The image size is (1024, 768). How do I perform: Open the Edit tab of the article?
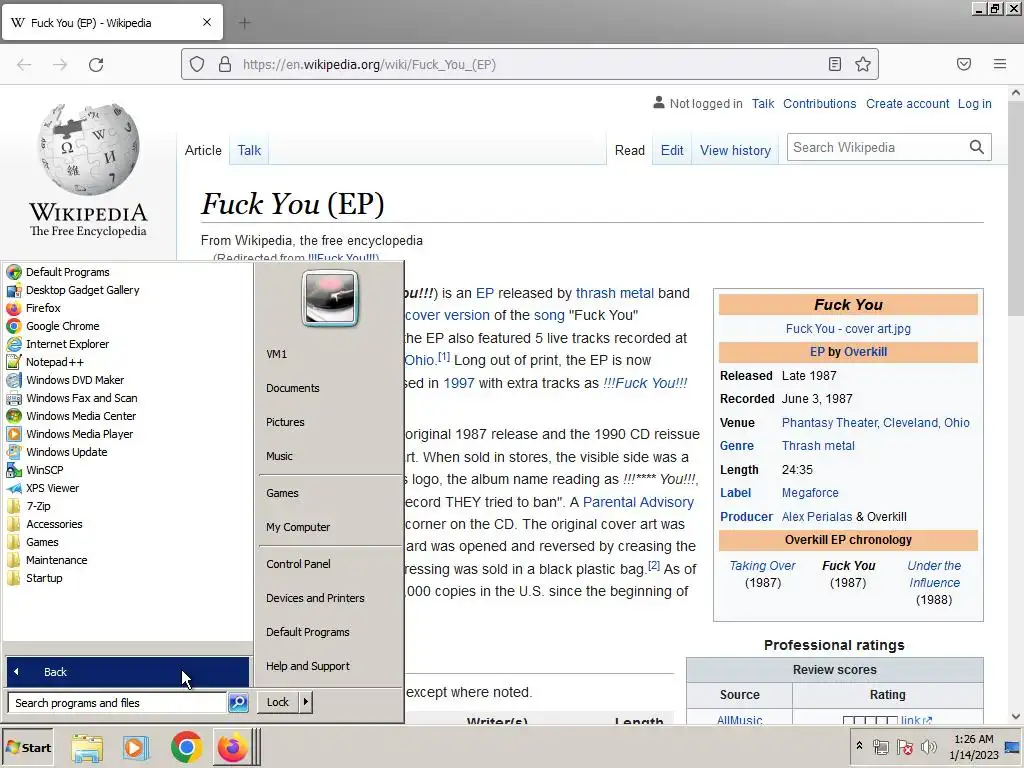pos(672,150)
